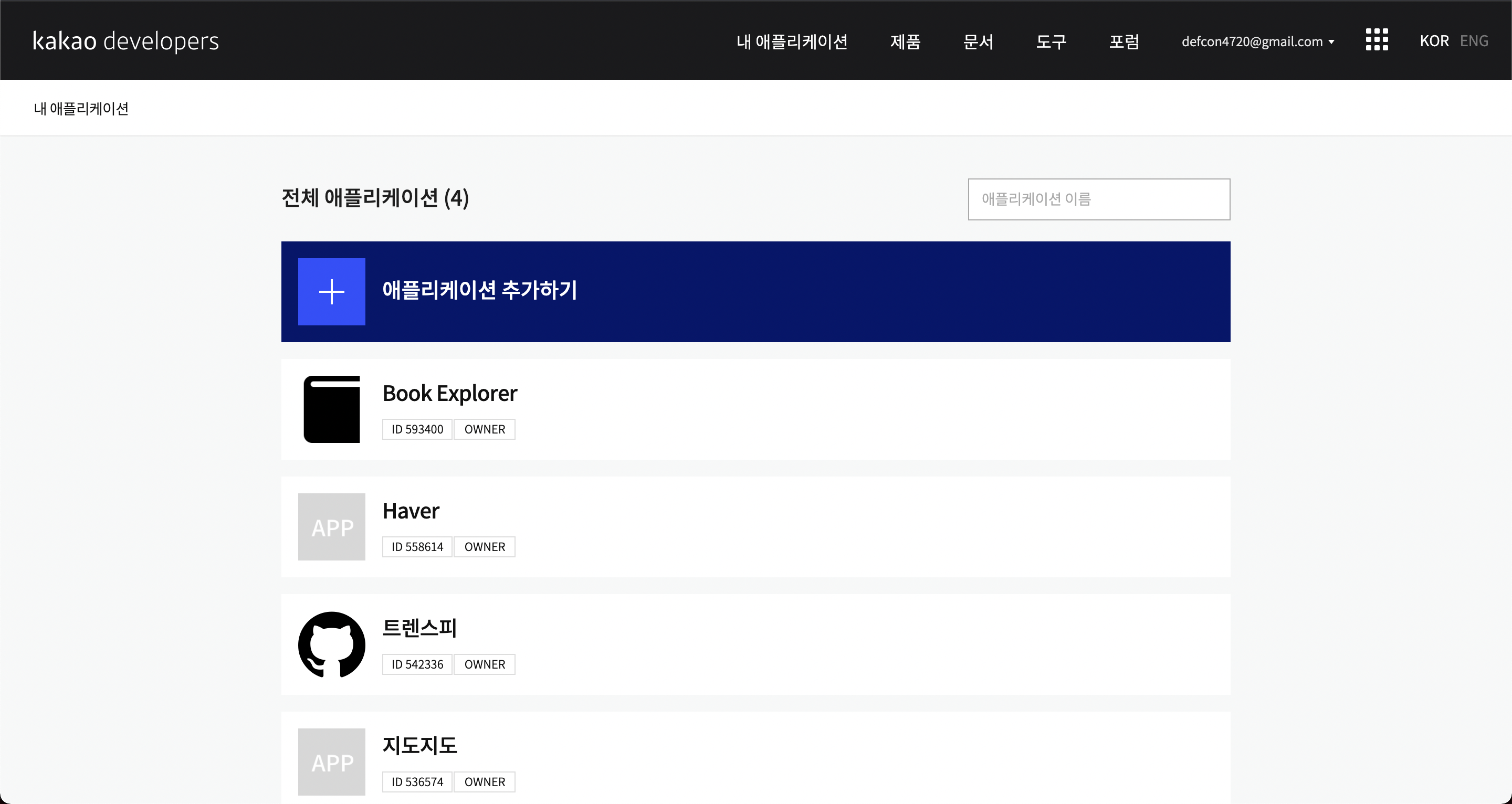1512x804 pixels.
Task: Open the 도구 menu dropdown
Action: coord(1051,41)
